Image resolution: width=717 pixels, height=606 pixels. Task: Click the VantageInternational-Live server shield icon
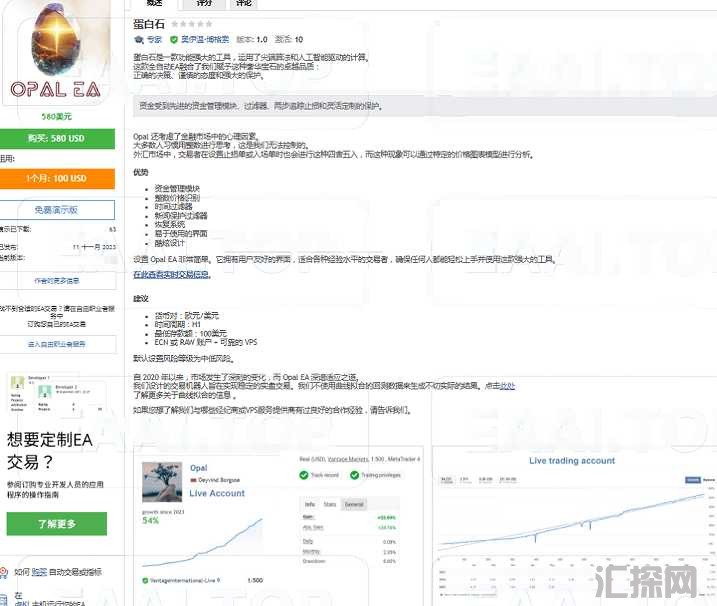tap(145, 580)
